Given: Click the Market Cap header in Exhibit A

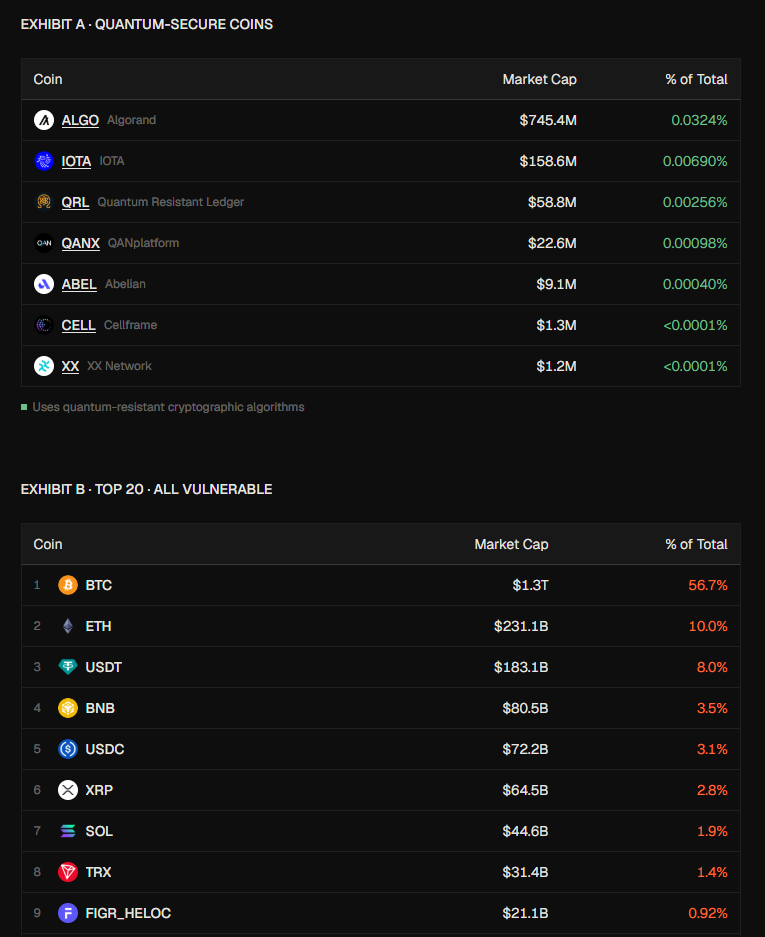Looking at the screenshot, I should tap(539, 79).
